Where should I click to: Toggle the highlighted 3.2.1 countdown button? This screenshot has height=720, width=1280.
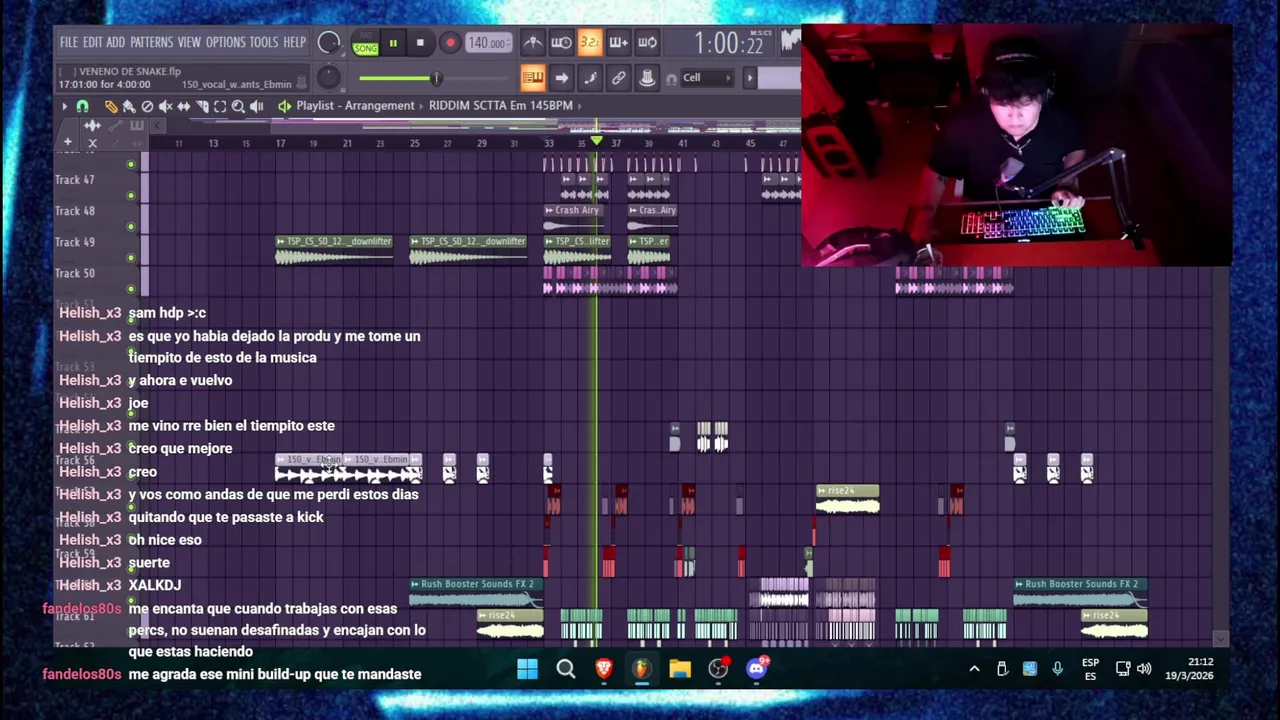(x=590, y=42)
